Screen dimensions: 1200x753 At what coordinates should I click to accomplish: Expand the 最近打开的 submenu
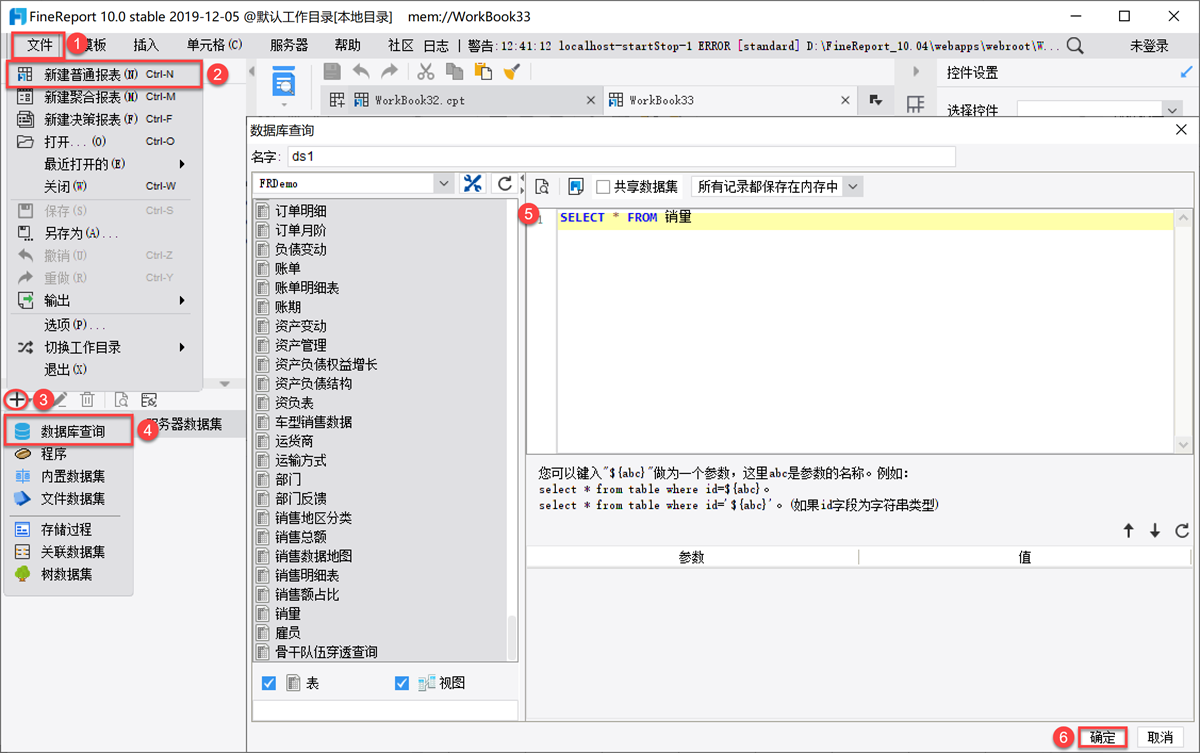pos(182,164)
